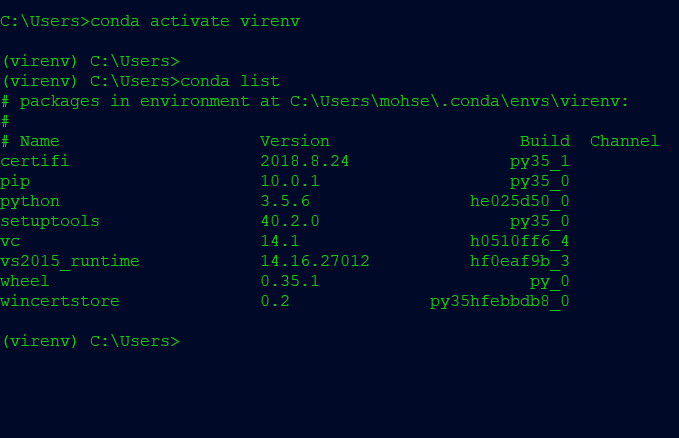The image size is (679, 438).
Task: Click the python version 3.5.6
Action: (285, 201)
